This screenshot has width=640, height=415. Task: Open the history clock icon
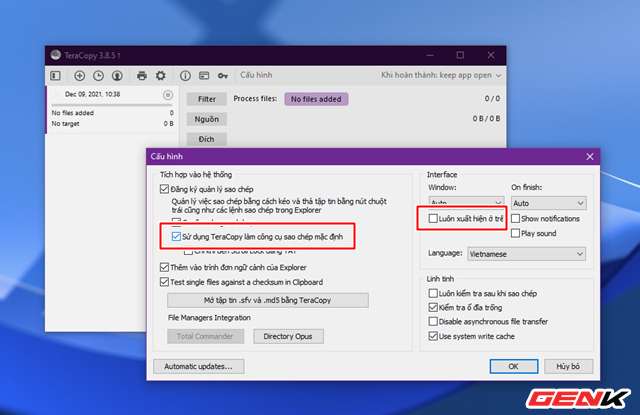(98, 75)
